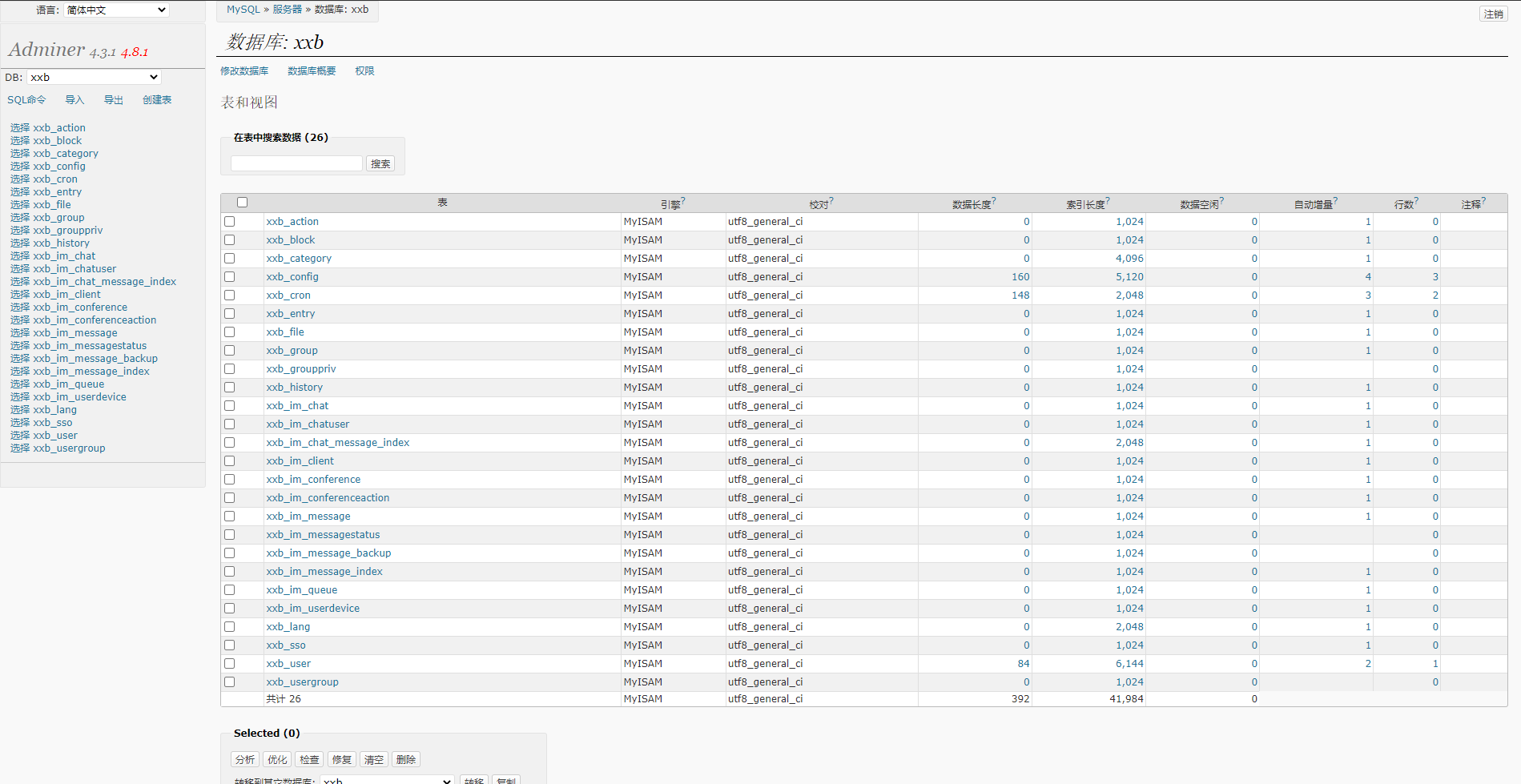Check the box for xxb_config table row
The height and width of the screenshot is (784, 1521).
(x=230, y=277)
